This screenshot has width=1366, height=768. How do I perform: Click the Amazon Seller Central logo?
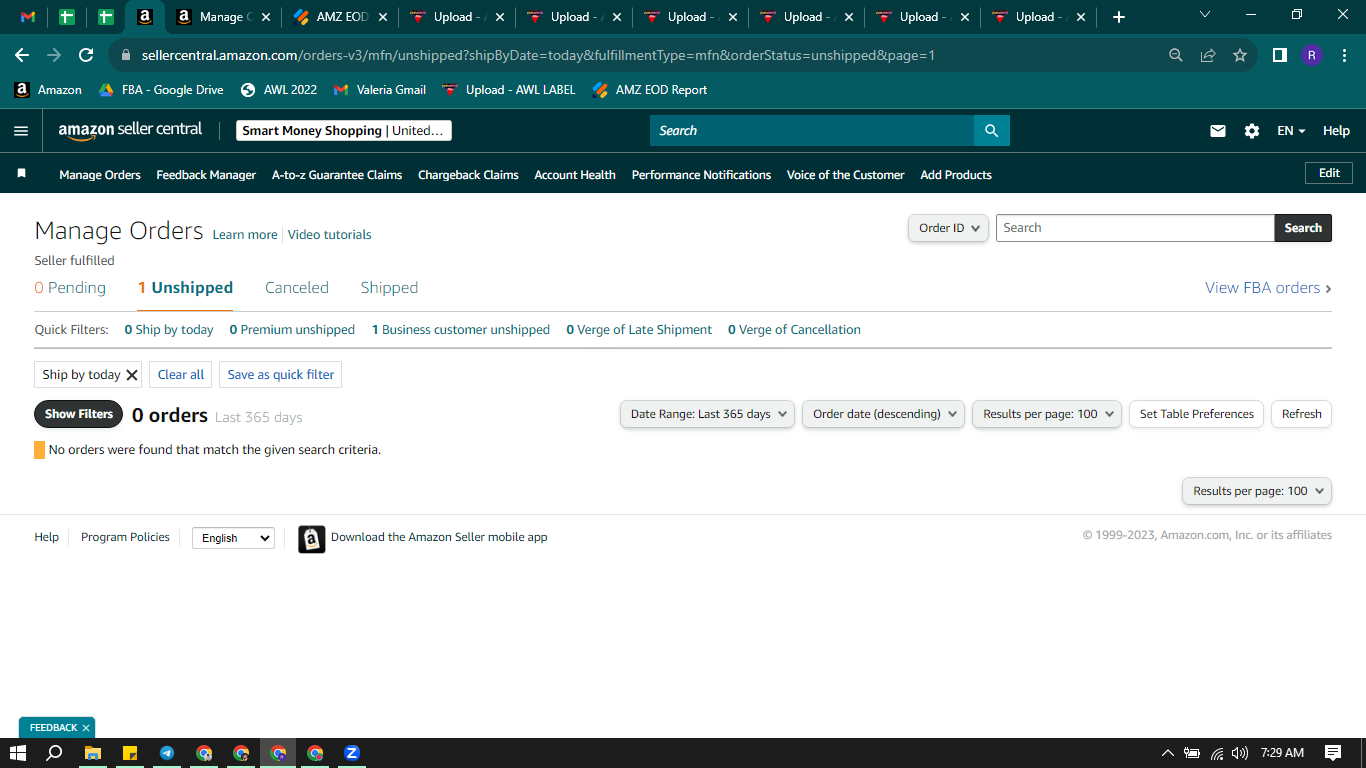tap(130, 130)
